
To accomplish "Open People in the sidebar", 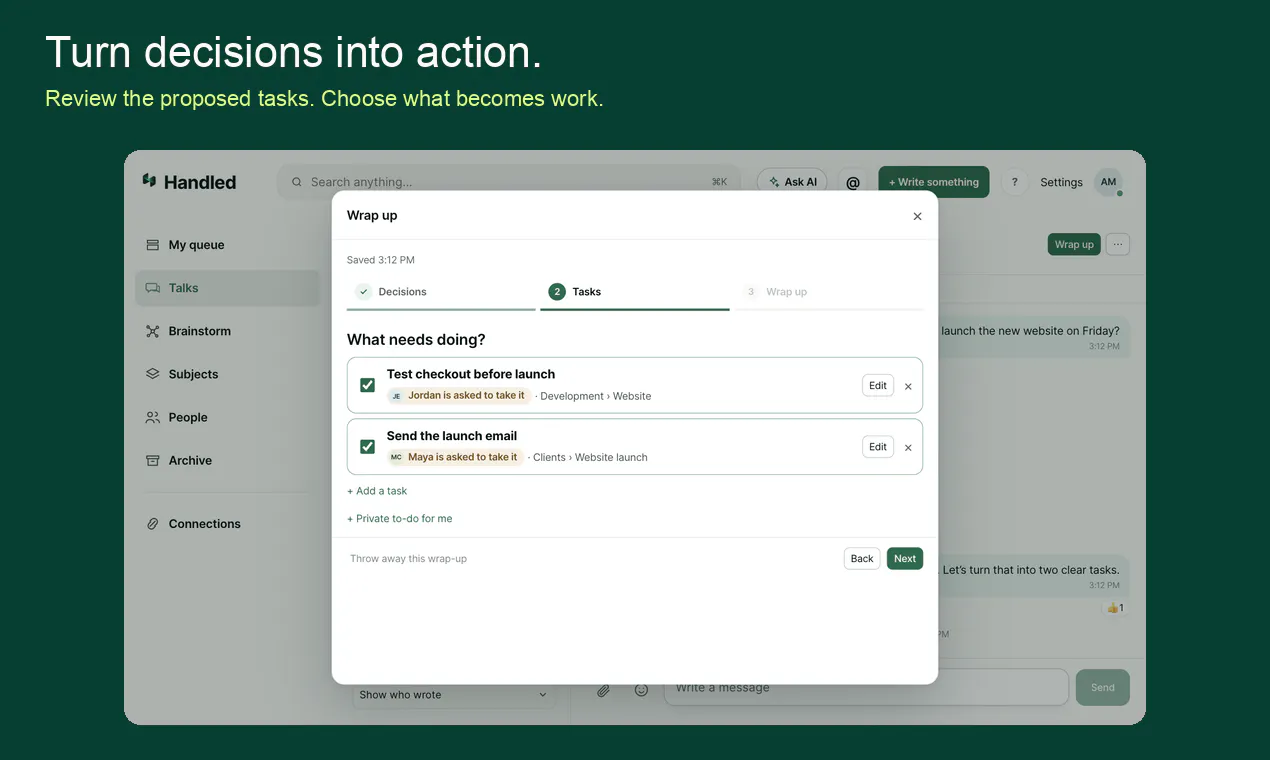I will 227,417.
